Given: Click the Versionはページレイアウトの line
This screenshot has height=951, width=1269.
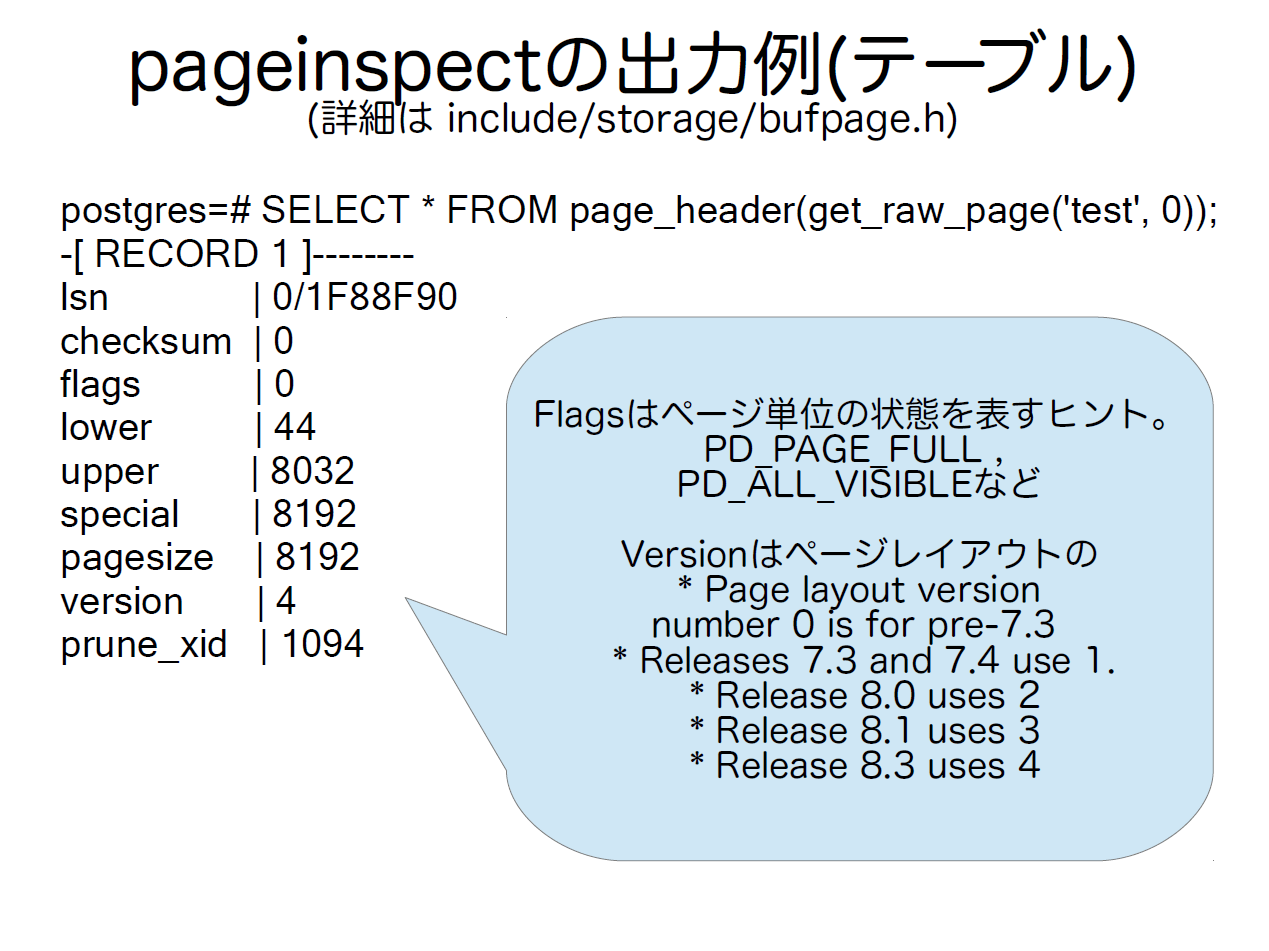Looking at the screenshot, I should click(860, 554).
